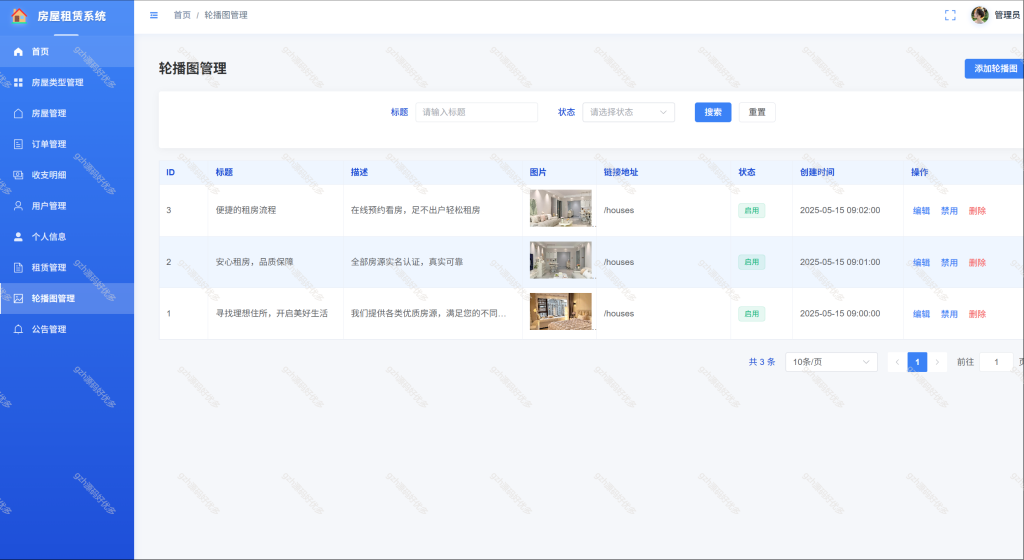Toggle fullscreen mode icon

click(x=950, y=15)
